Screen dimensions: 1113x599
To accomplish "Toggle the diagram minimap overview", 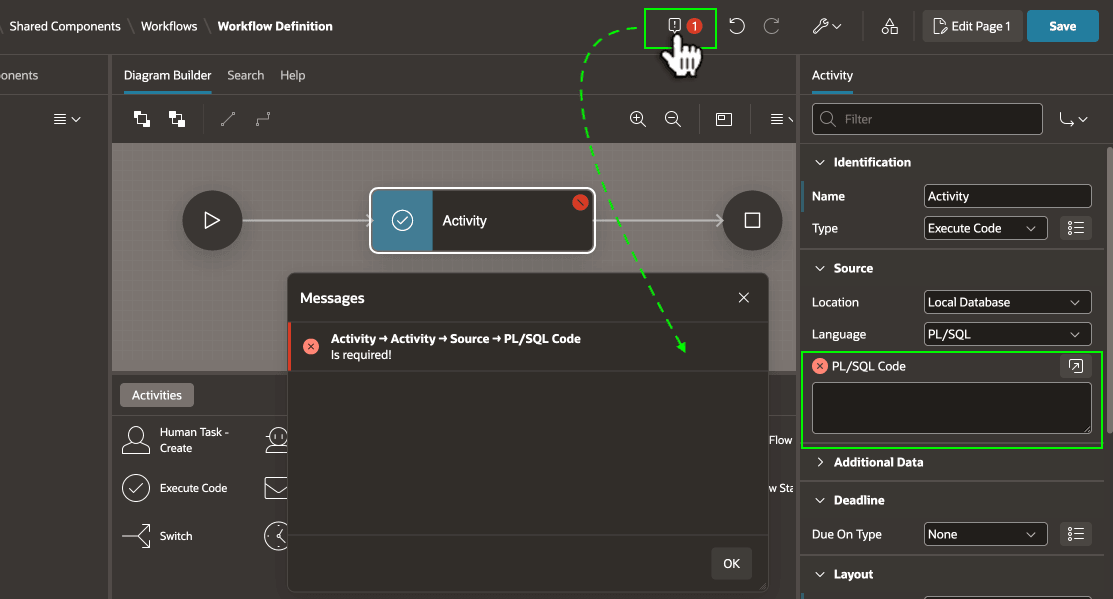I will pyautogui.click(x=724, y=119).
